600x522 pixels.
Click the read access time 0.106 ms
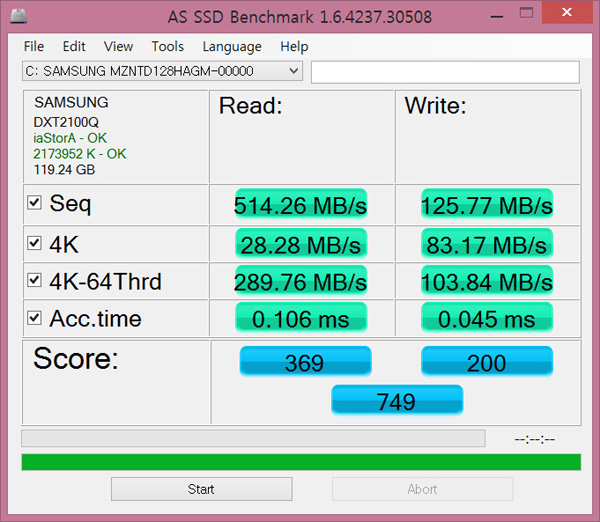pyautogui.click(x=301, y=318)
